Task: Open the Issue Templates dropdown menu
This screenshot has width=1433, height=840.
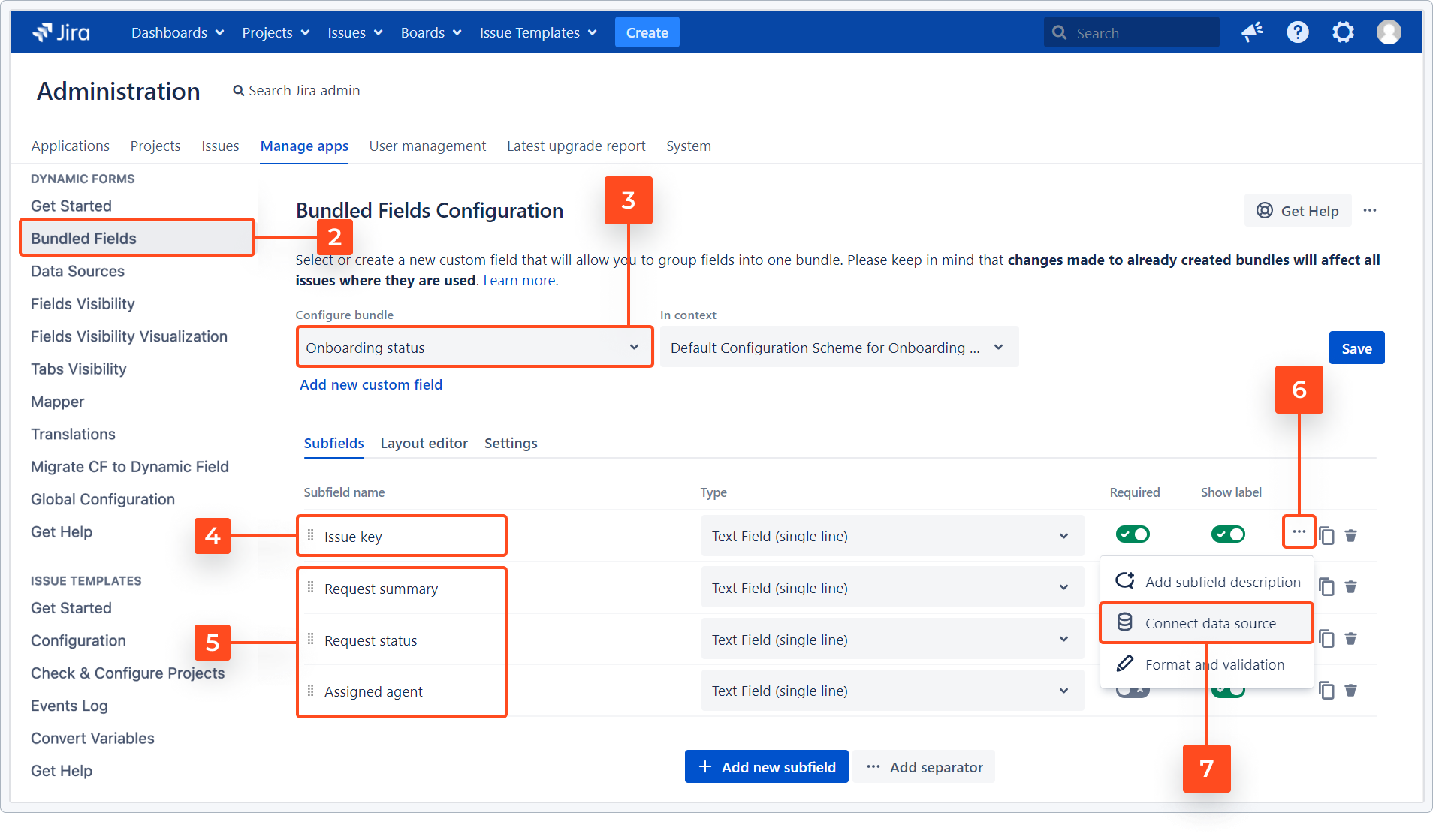Action: coord(538,32)
